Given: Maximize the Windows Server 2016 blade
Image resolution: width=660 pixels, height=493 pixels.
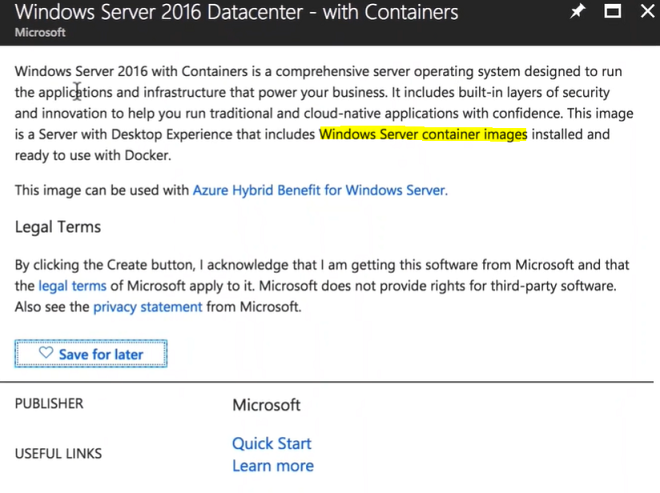Looking at the screenshot, I should (612, 11).
